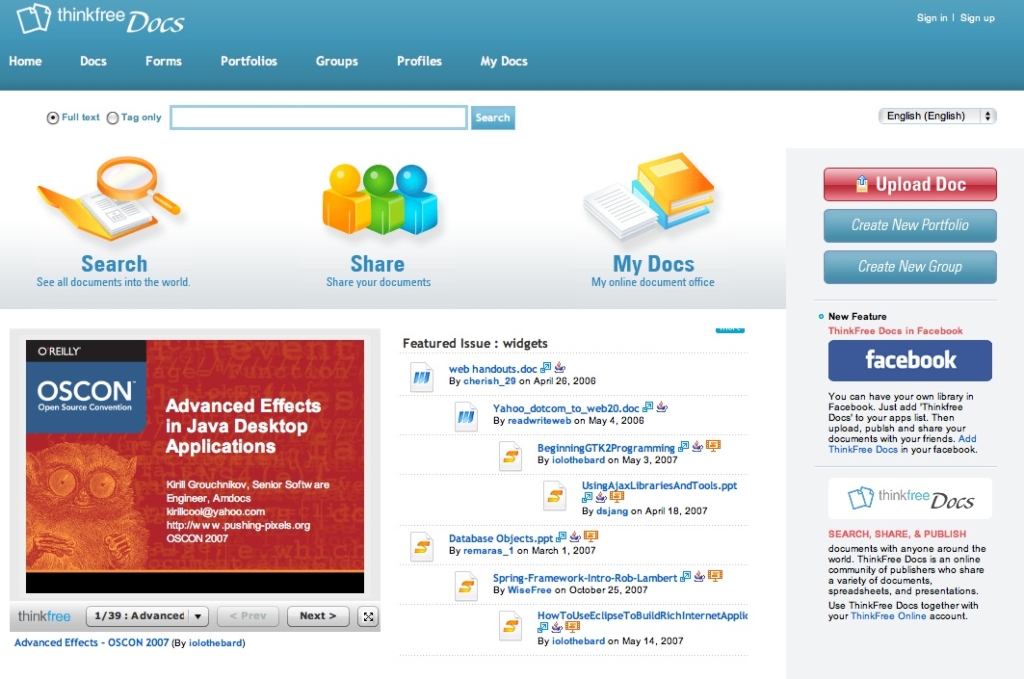Click slideshow icon under HowToUseEclipseToBuildRichInternetApplic

(573, 627)
